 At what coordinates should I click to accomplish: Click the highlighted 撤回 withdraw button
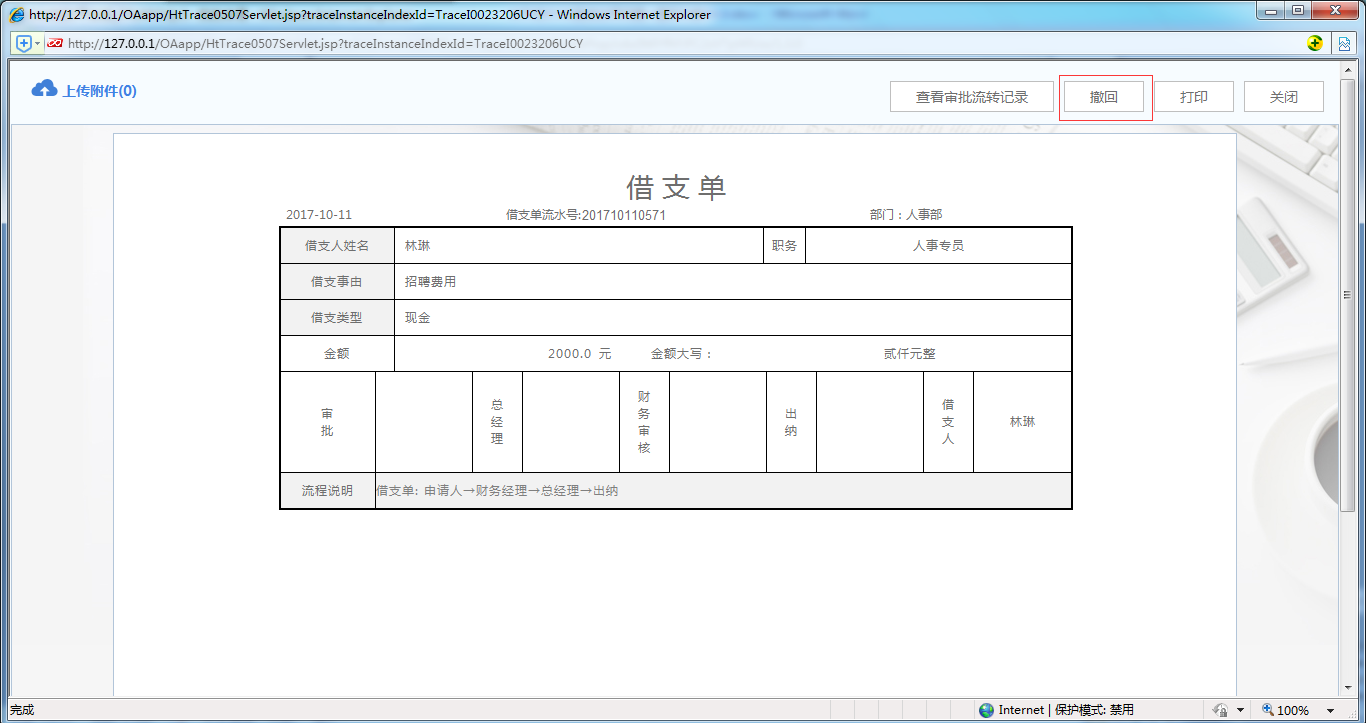1104,96
